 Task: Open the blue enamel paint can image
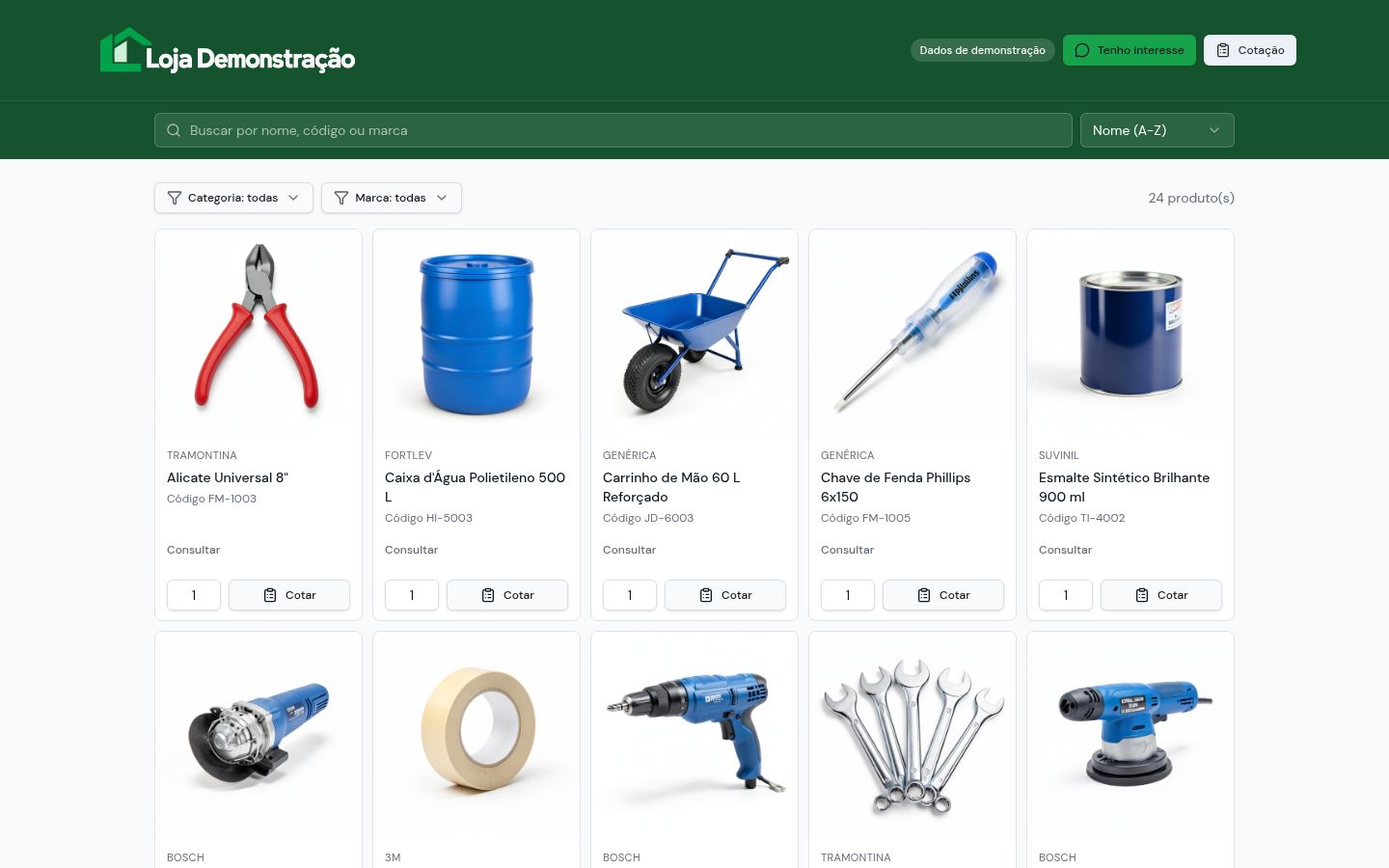[x=1130, y=333]
